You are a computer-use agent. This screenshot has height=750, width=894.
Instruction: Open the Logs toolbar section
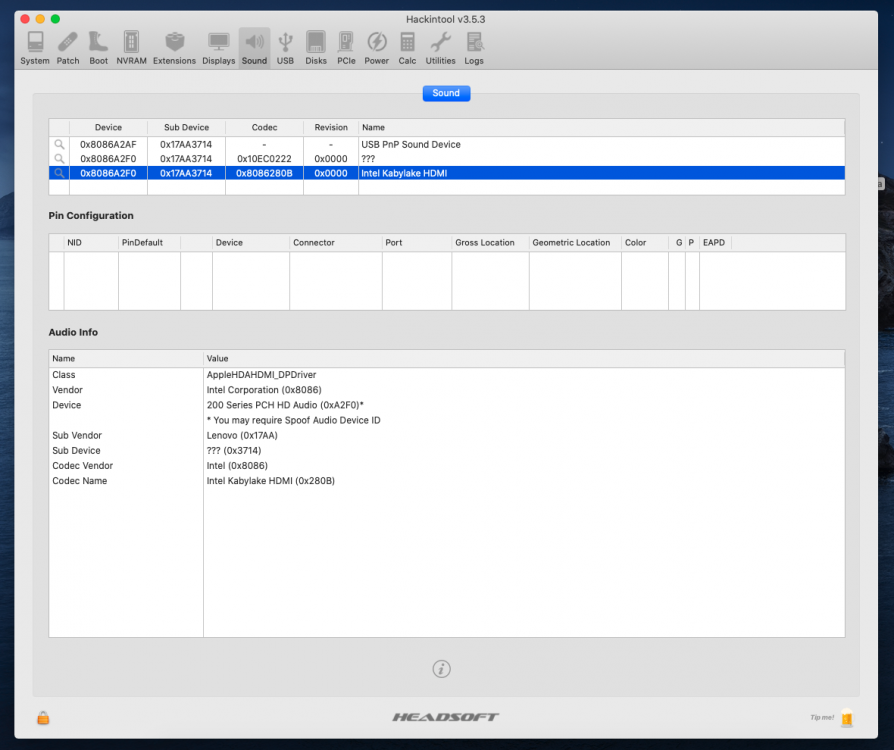click(474, 48)
